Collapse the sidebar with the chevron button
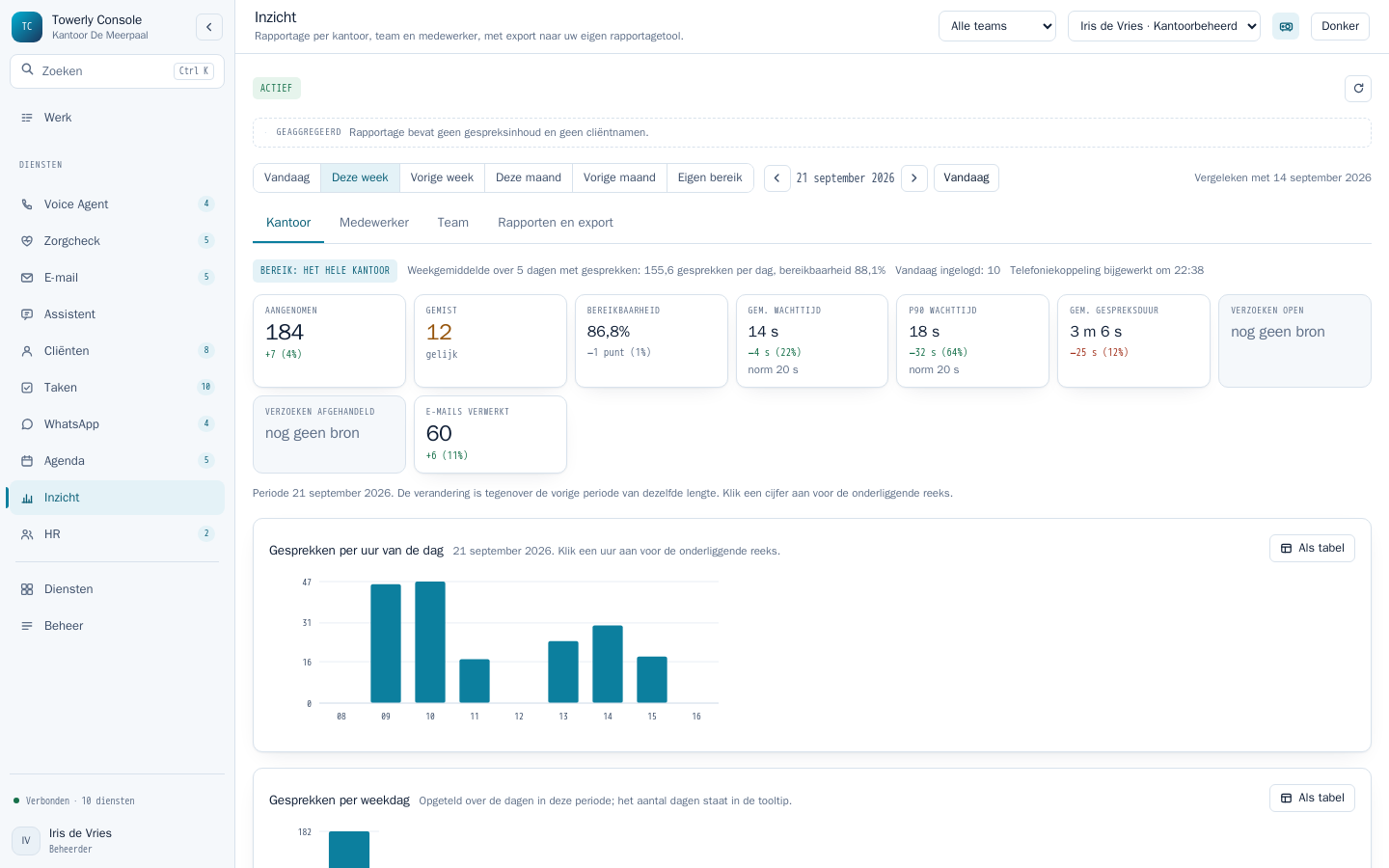The image size is (1389, 868). tap(209, 27)
